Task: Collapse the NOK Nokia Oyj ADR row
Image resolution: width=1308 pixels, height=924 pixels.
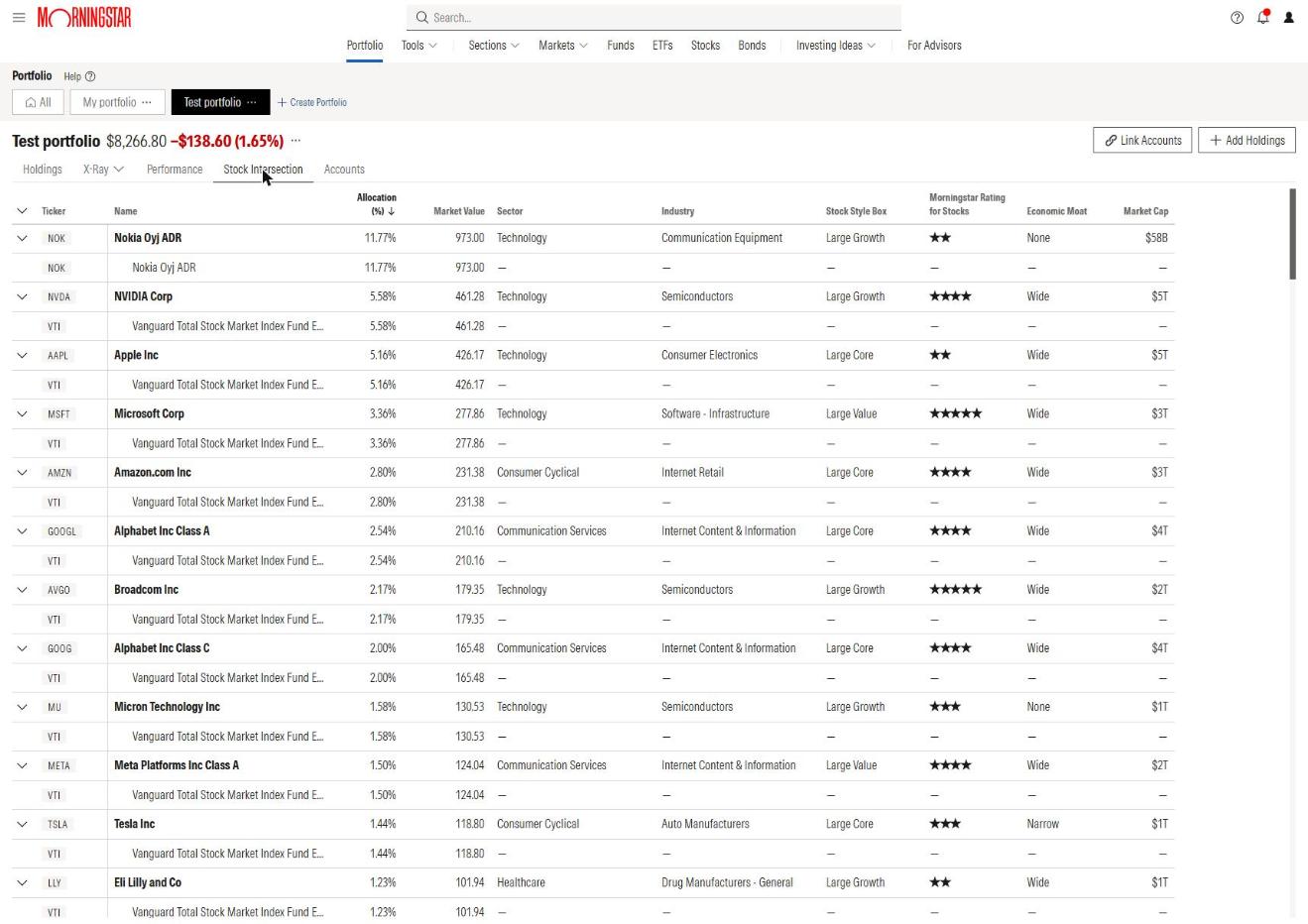Action: tap(22, 238)
